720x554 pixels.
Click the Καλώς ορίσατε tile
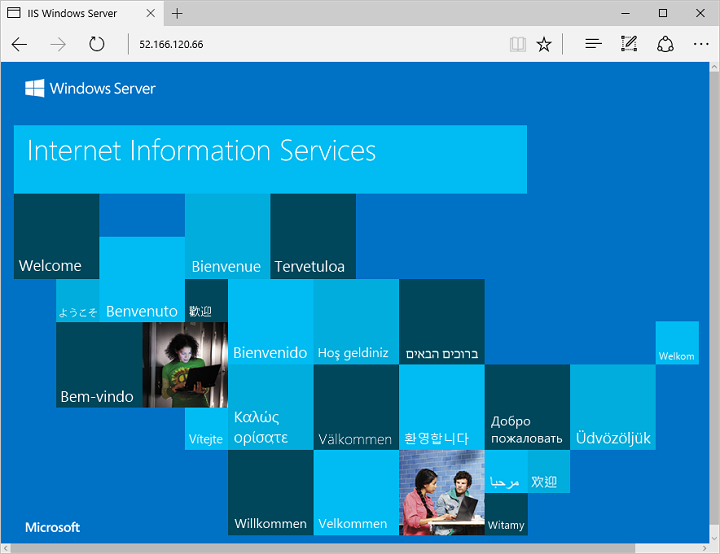(271, 407)
